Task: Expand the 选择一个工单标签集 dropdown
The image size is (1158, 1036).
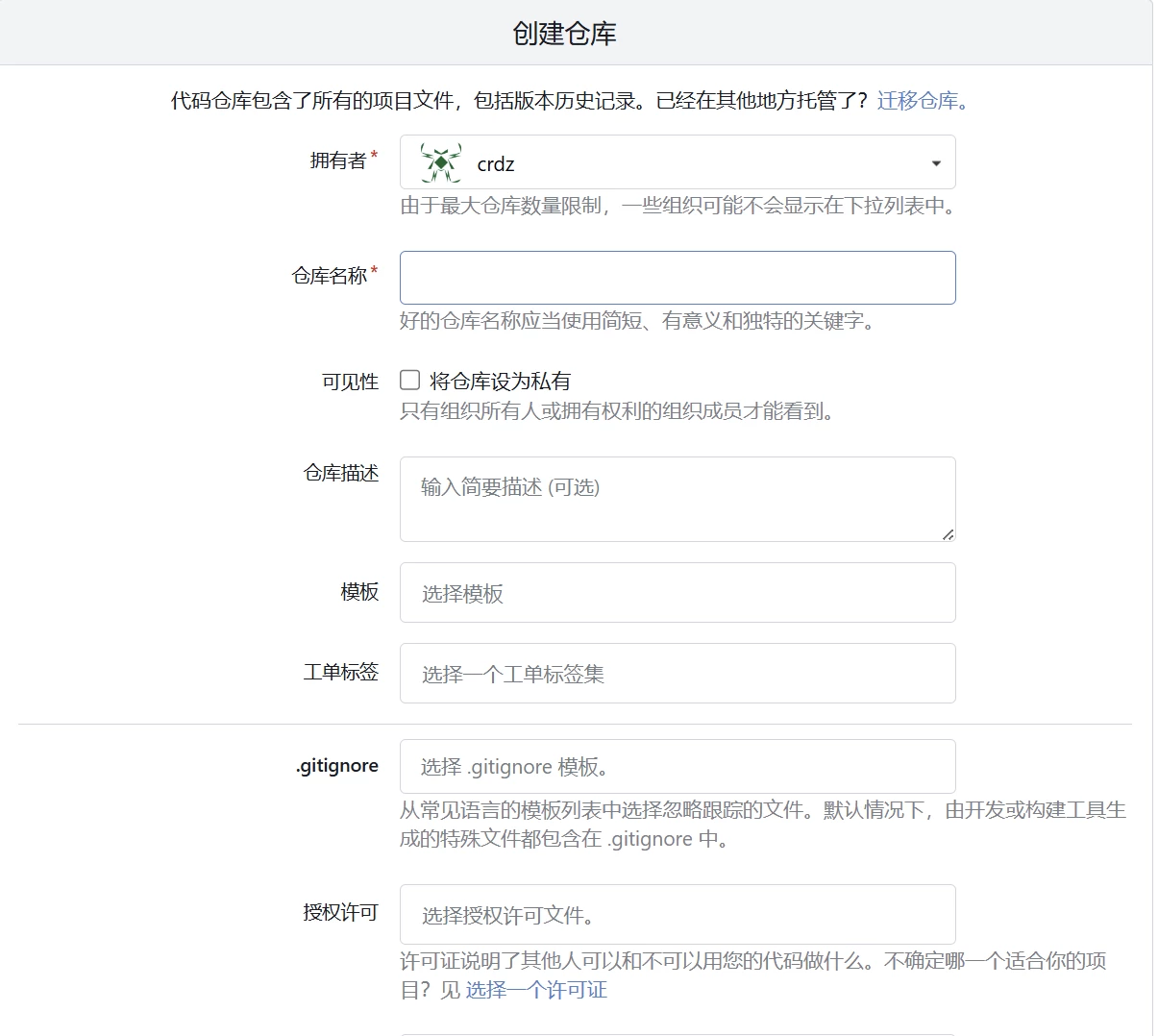Action: pyautogui.click(x=677, y=674)
